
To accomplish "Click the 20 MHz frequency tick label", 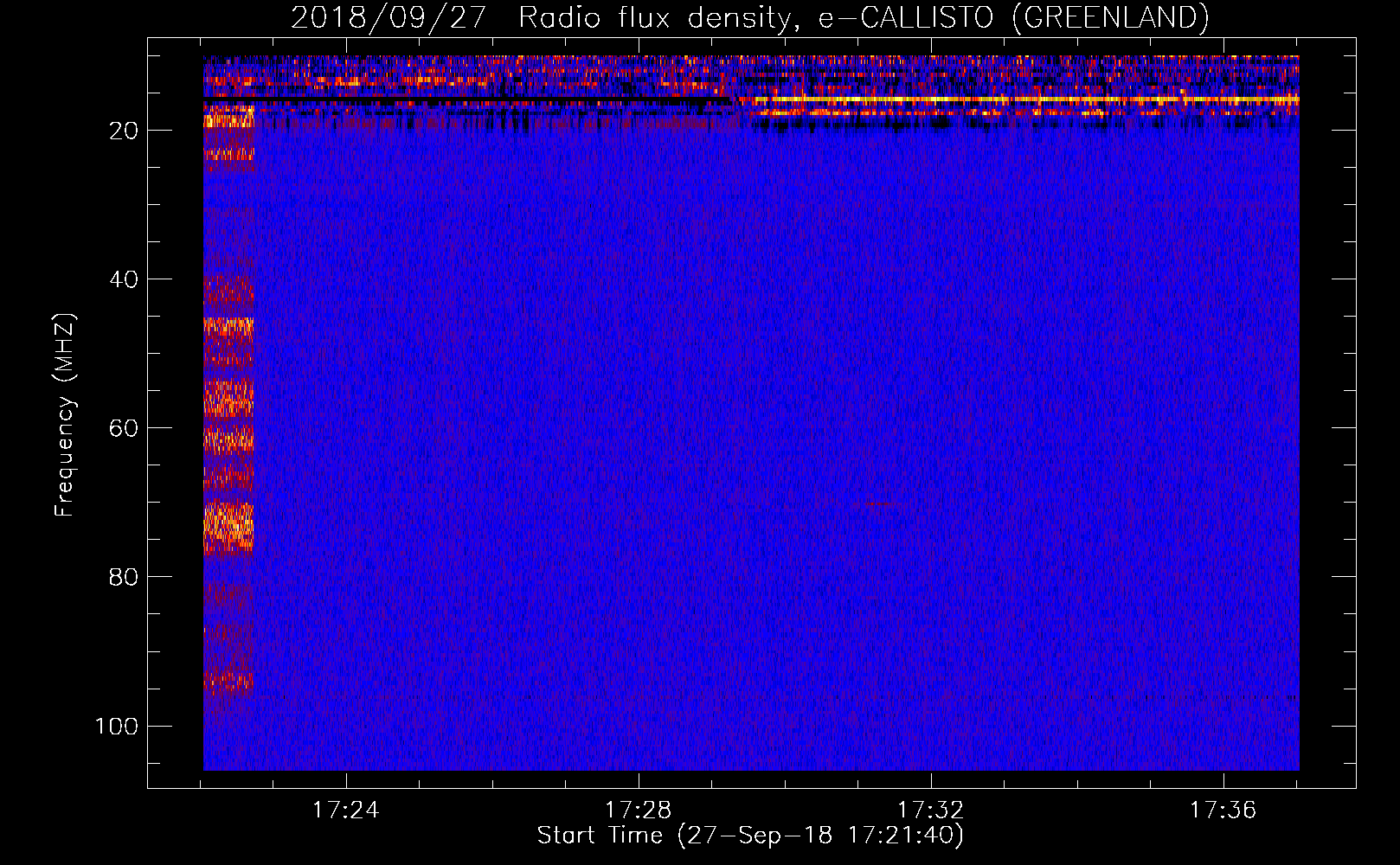I will [x=124, y=131].
